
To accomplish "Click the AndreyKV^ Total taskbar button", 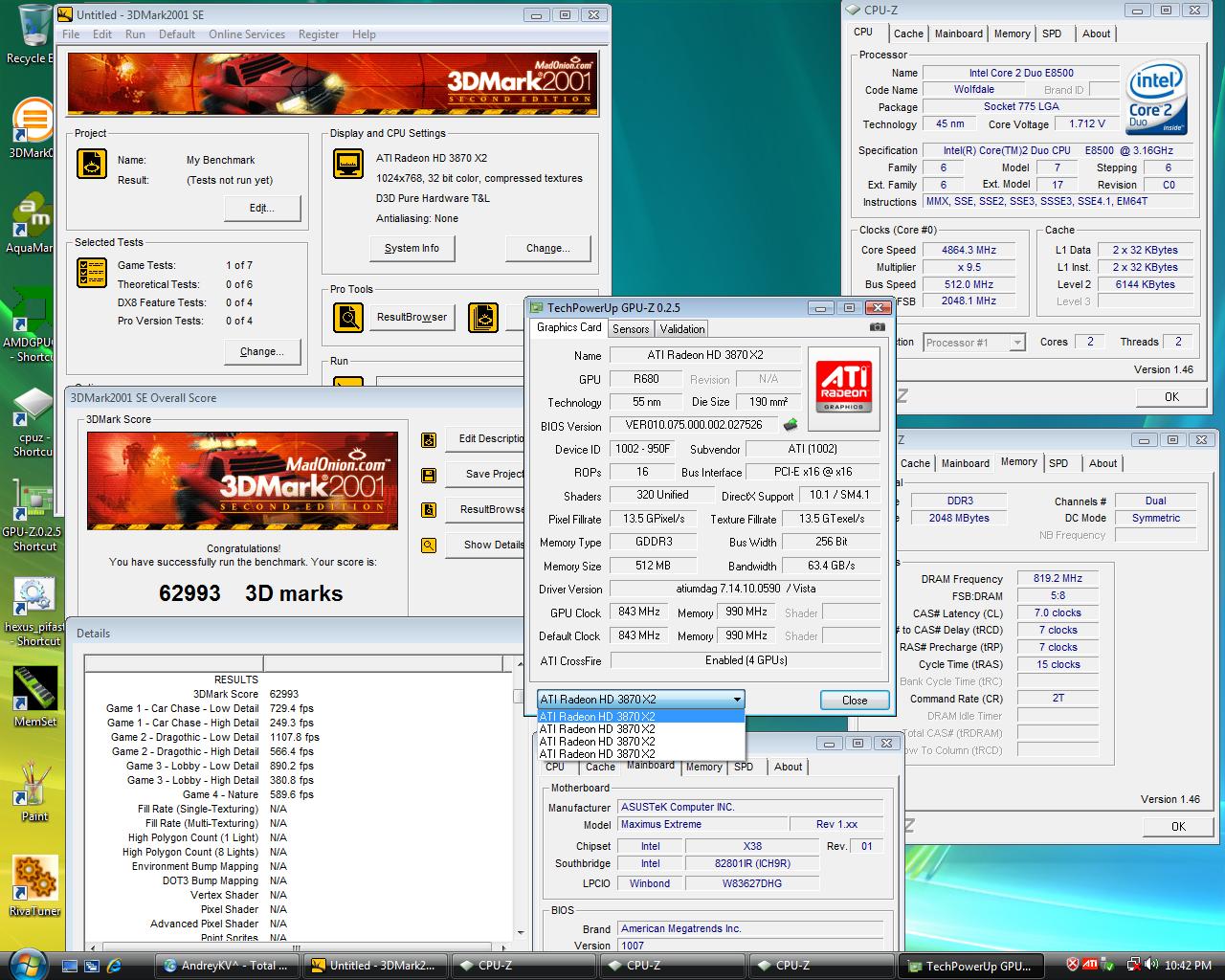I will (x=226, y=966).
